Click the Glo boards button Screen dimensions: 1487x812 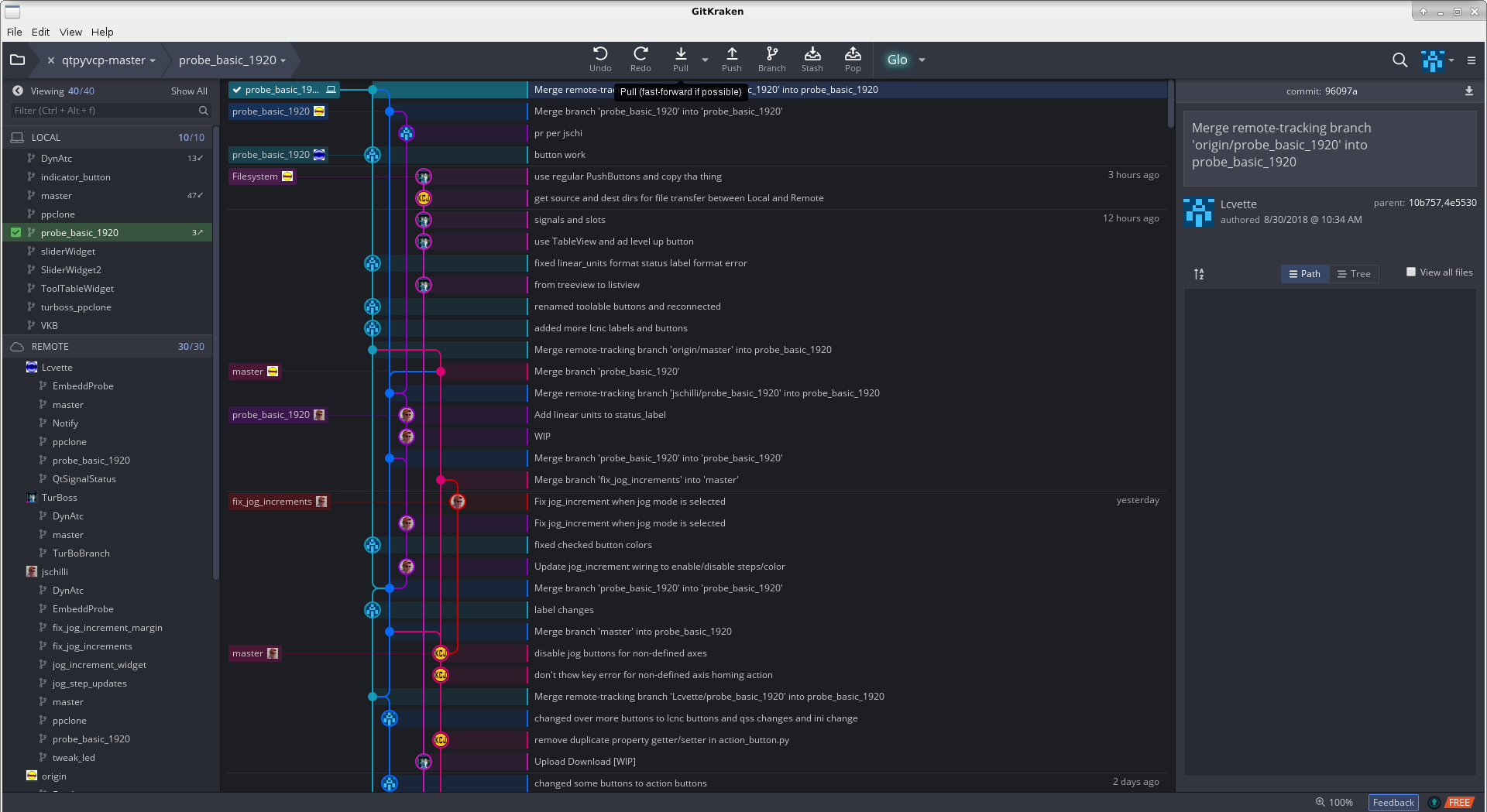click(x=897, y=60)
